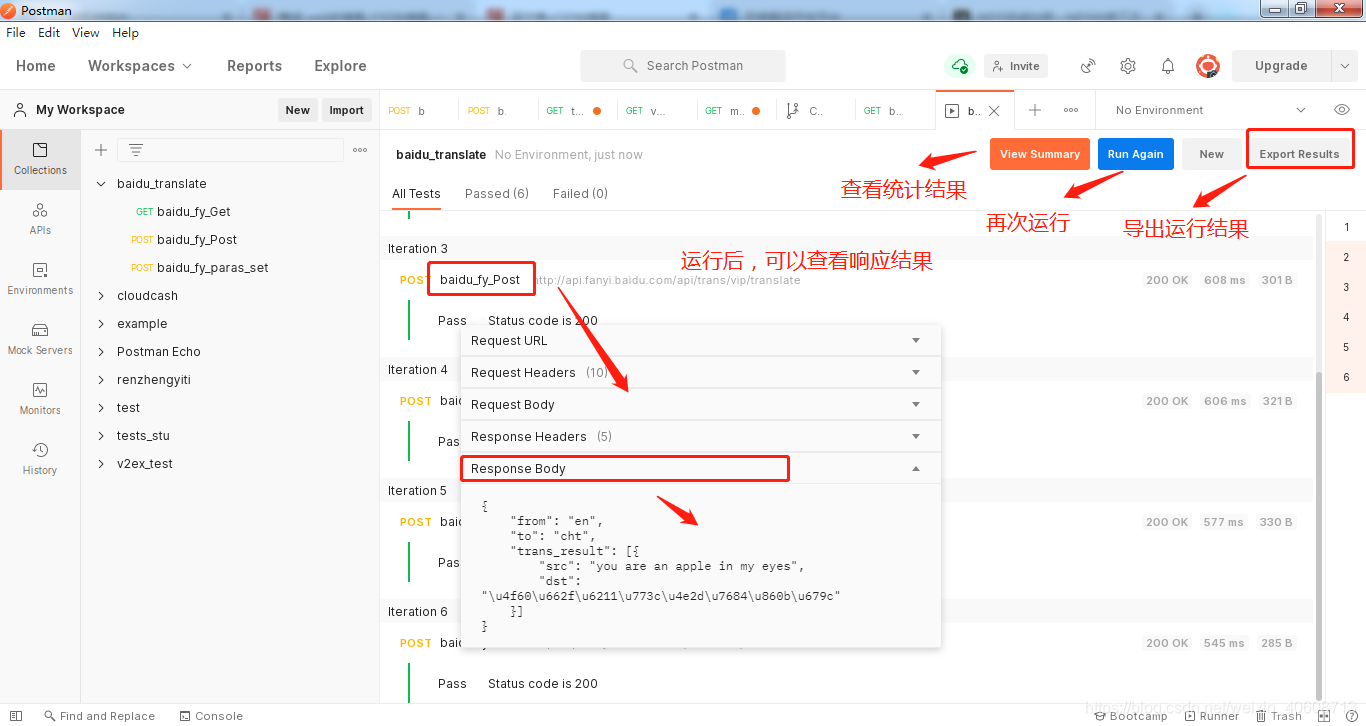The height and width of the screenshot is (726, 1366).
Task: Open the Environments sidebar panel
Action: 40,279
